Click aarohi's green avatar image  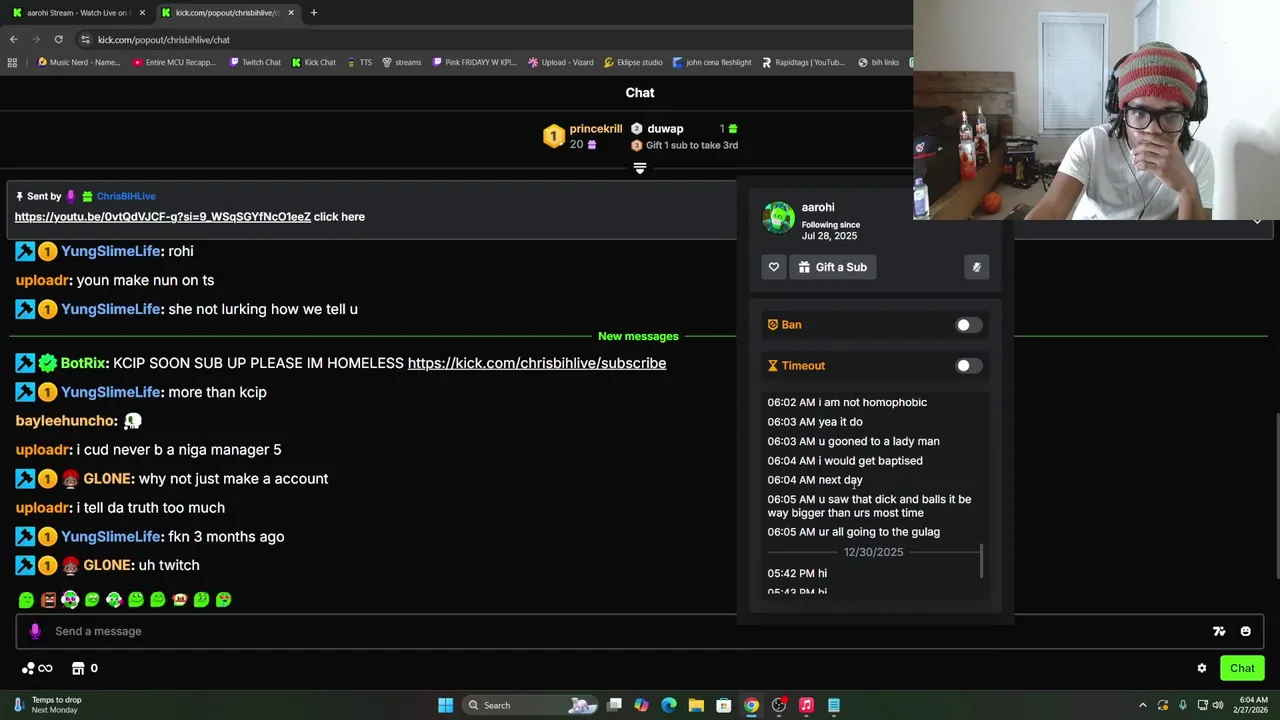point(778,217)
